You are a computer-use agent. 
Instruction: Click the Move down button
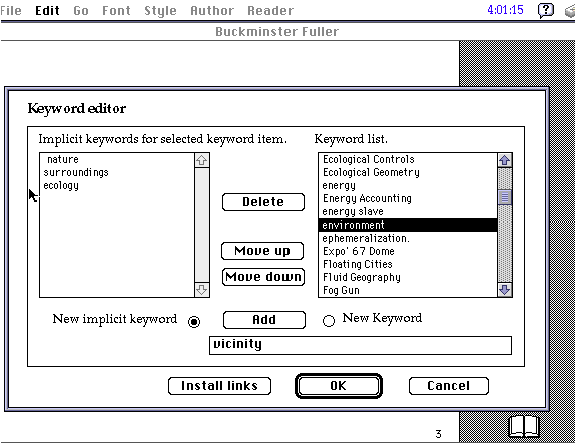tap(263, 277)
